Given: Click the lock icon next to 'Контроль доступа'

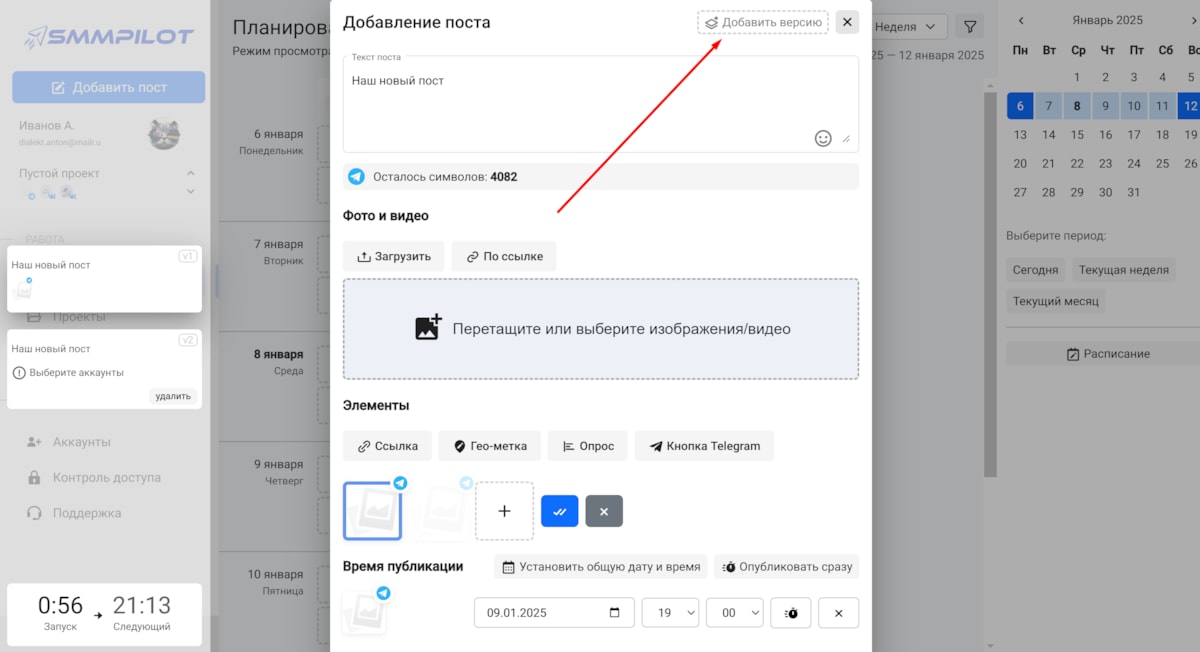Looking at the screenshot, I should click(34, 478).
